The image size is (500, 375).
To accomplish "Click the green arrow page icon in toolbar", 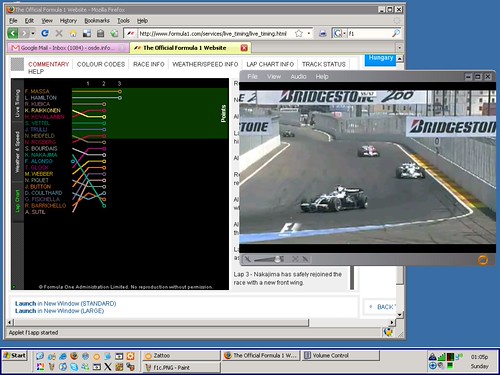I will click(x=114, y=33).
